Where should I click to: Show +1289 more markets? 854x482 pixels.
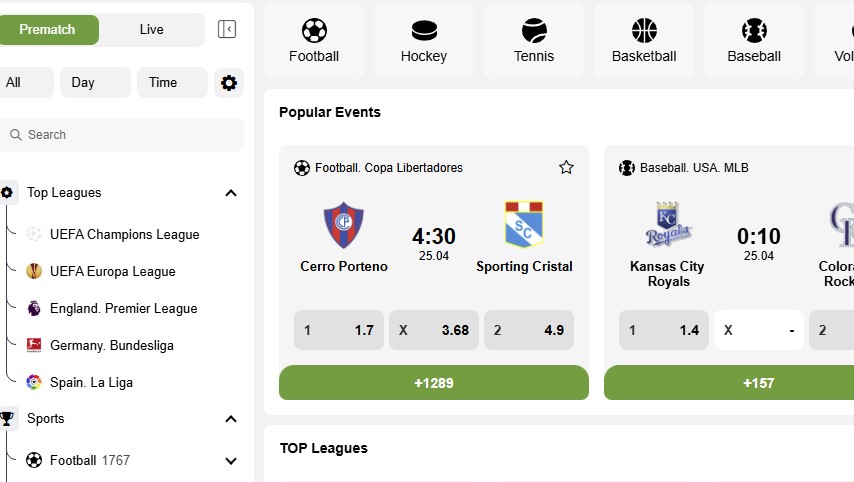[434, 383]
